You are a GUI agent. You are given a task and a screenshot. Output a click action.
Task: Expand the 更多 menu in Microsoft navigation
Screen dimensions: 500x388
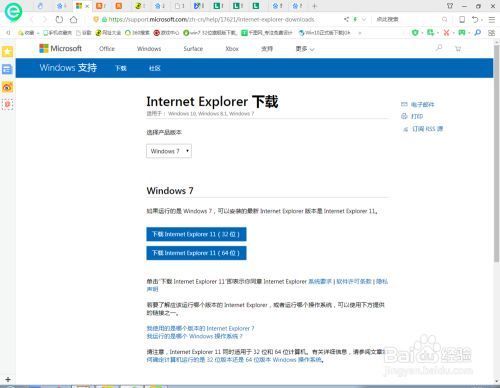click(x=305, y=49)
